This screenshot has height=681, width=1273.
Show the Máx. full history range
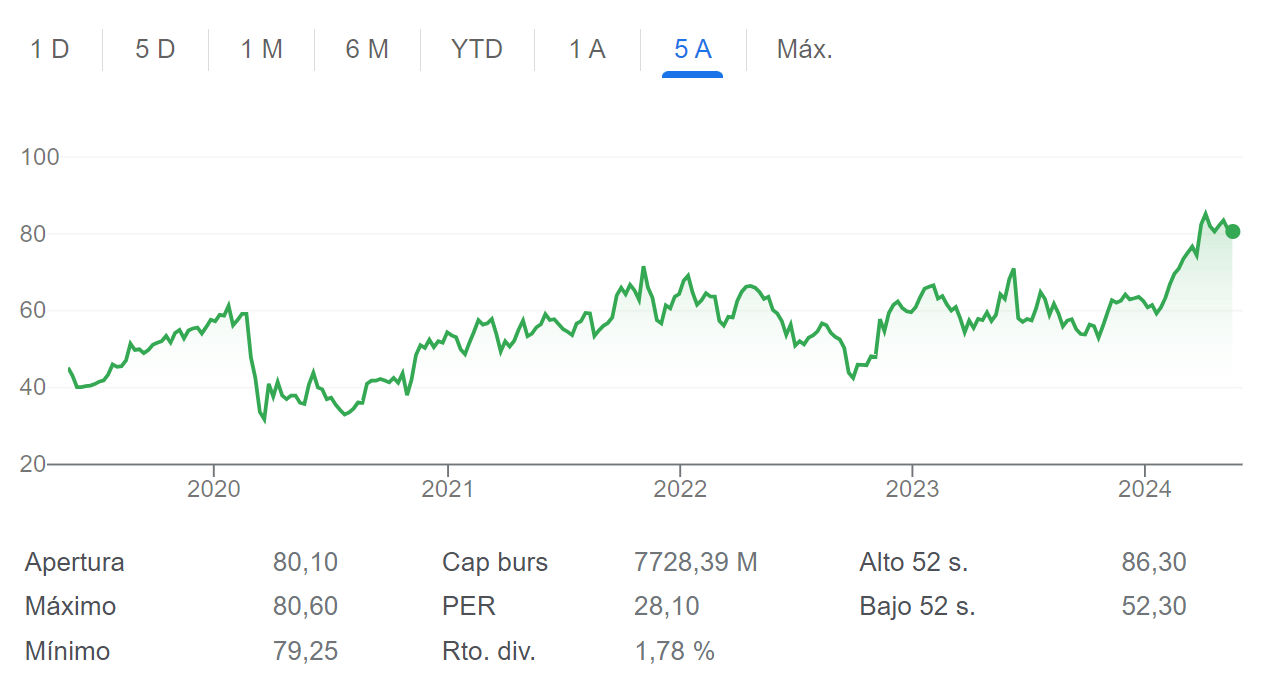pyautogui.click(x=805, y=49)
